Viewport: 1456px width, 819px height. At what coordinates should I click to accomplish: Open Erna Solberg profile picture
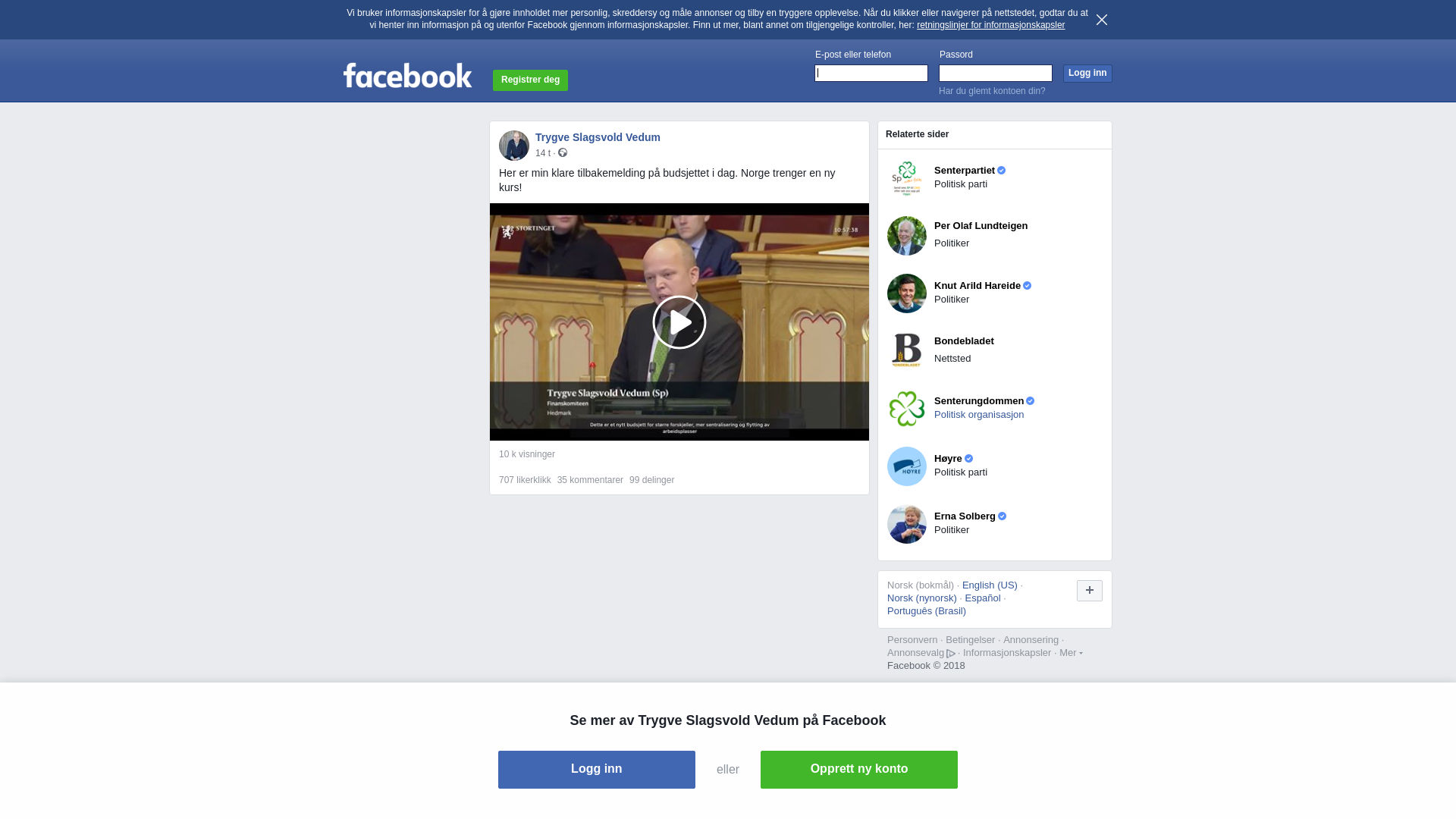(907, 524)
